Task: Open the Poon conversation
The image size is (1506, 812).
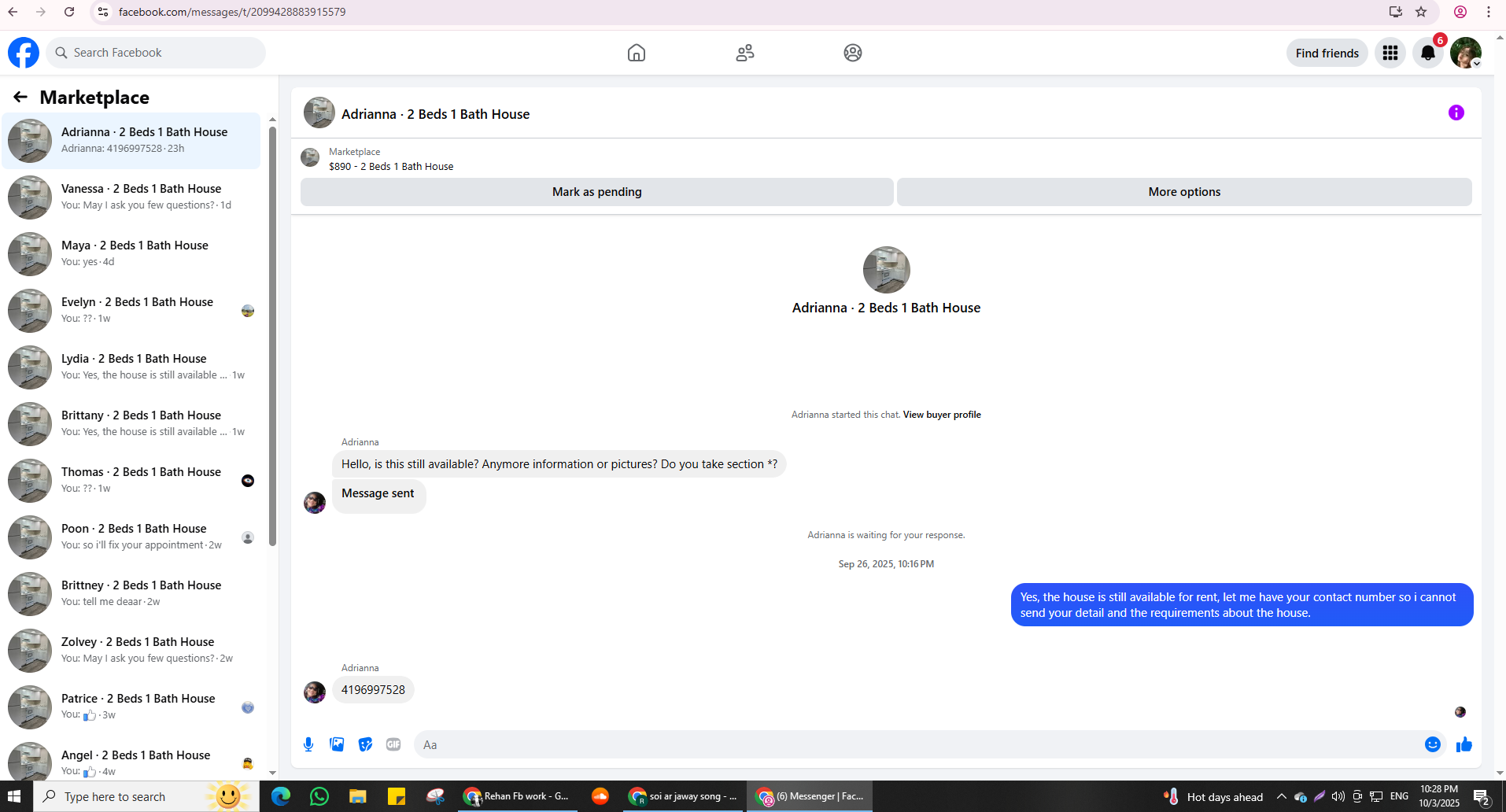Action: coord(131,537)
